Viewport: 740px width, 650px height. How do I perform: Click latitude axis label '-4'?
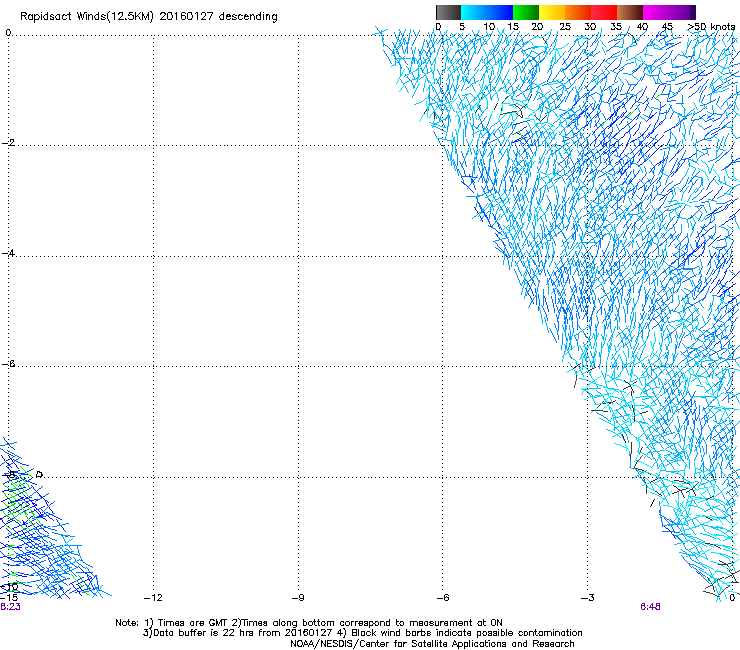click(x=8, y=253)
